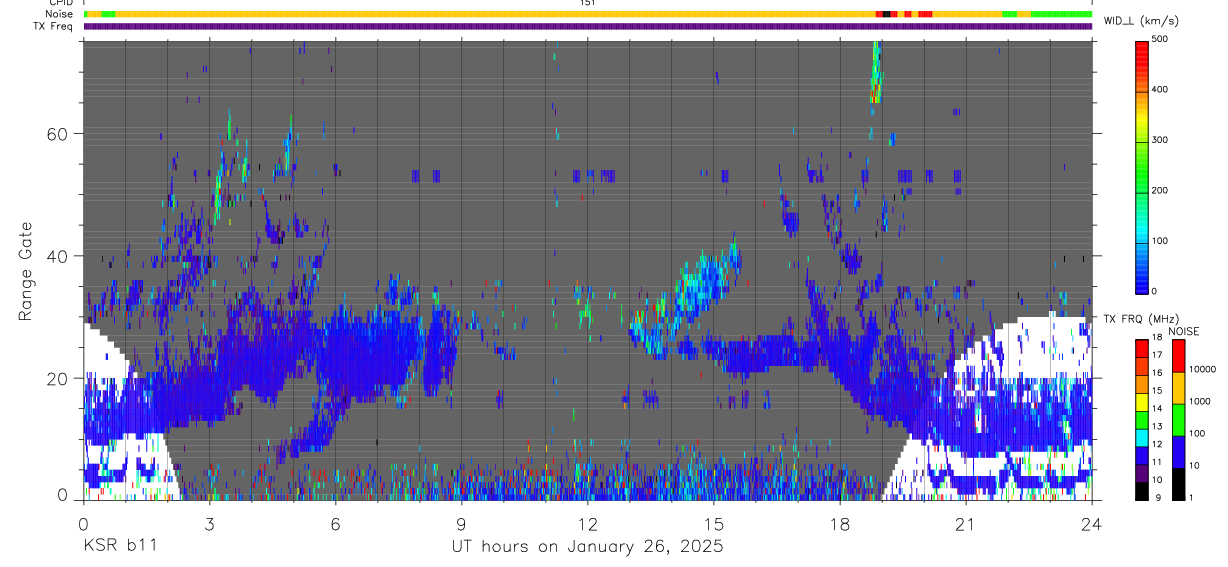Select the purple 10-11 MHz frequency swatch

(1142, 471)
